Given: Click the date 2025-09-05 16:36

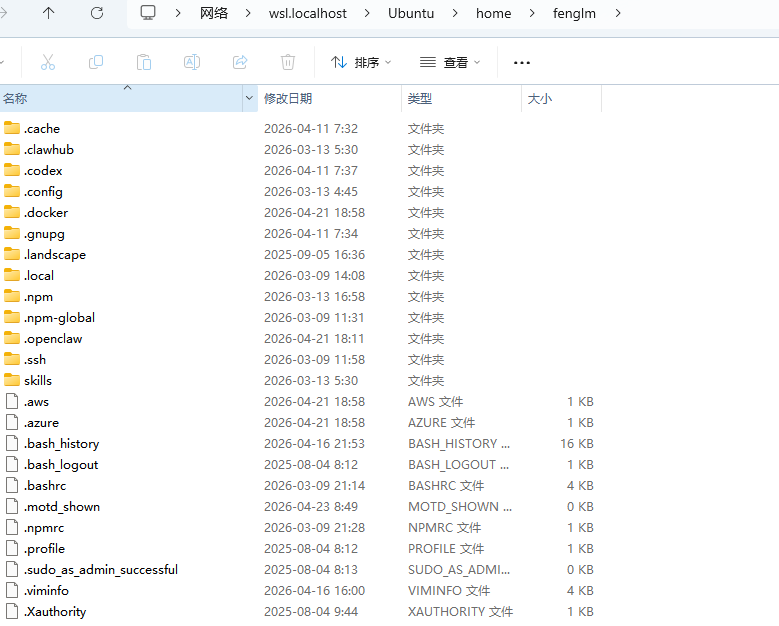Looking at the screenshot, I should [314, 254].
